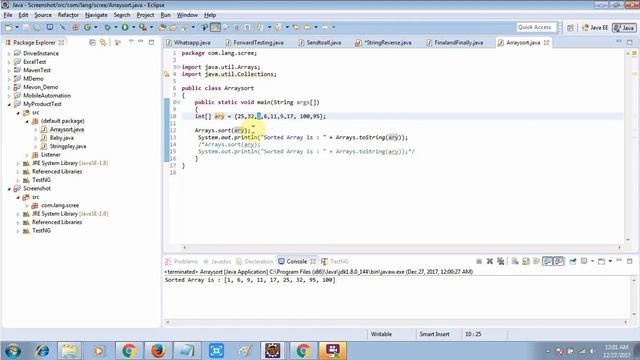
Task: Open the Refactor menu
Action: [x=68, y=15]
